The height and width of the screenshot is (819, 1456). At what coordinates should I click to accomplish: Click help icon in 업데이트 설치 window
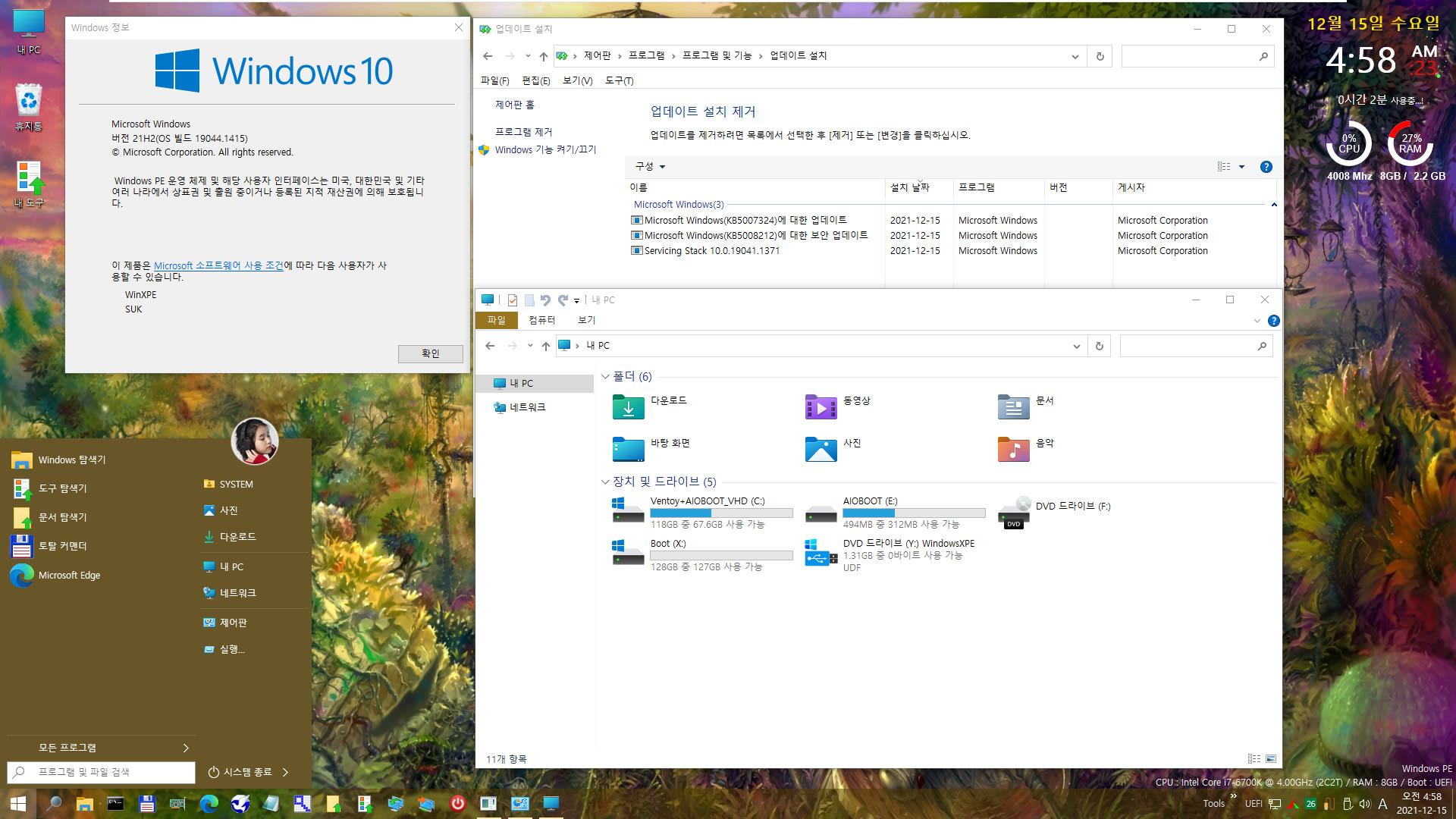coord(1266,167)
